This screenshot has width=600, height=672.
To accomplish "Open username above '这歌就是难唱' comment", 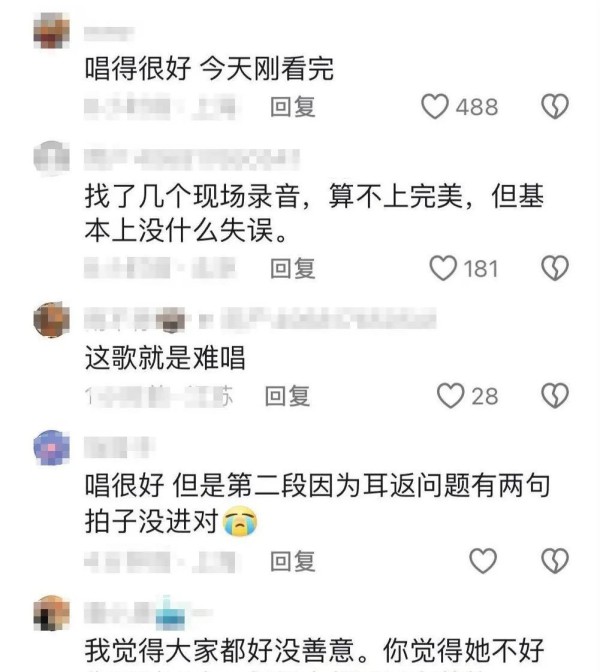I will pos(260,319).
